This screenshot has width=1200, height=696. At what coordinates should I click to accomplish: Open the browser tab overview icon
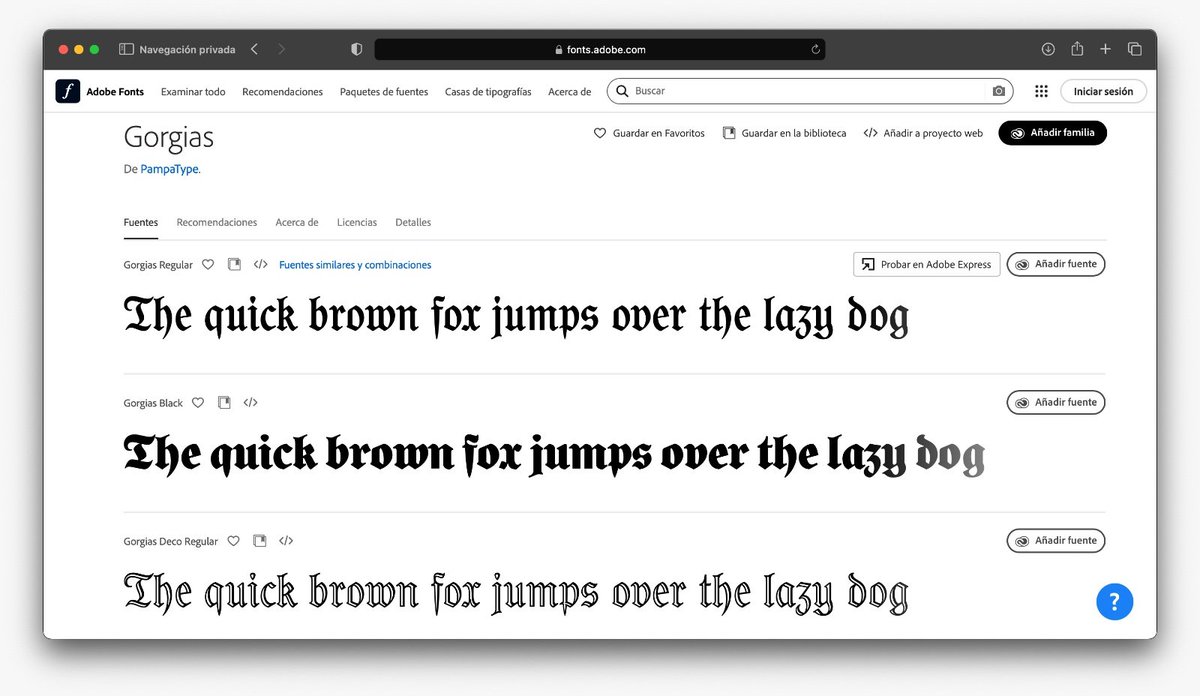[1135, 48]
